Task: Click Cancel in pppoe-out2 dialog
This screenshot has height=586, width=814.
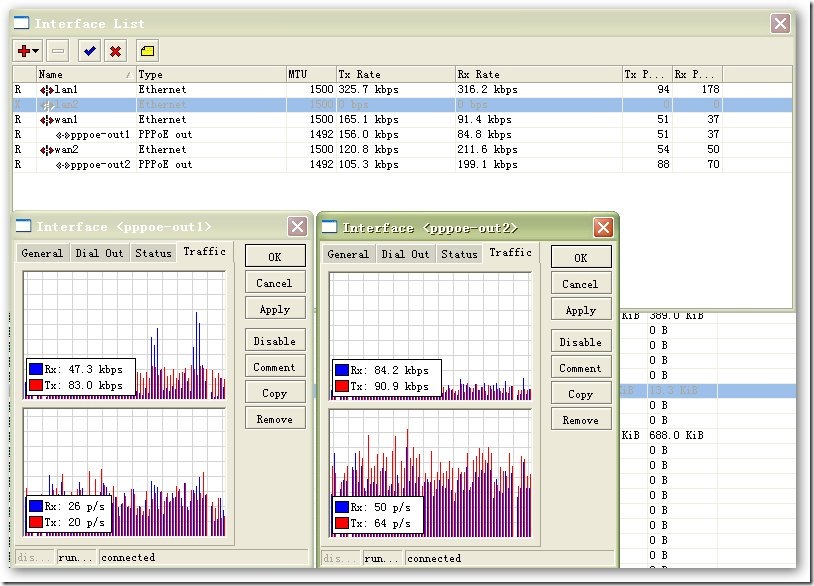Action: point(581,284)
